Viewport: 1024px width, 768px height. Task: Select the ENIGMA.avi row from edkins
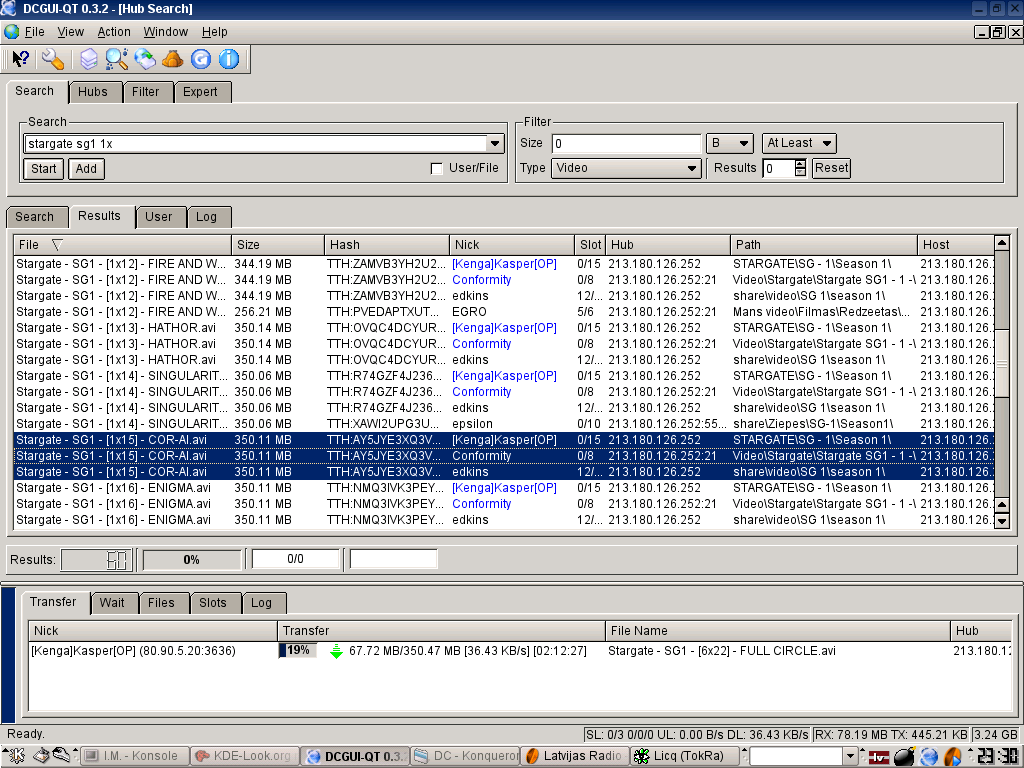click(x=504, y=520)
